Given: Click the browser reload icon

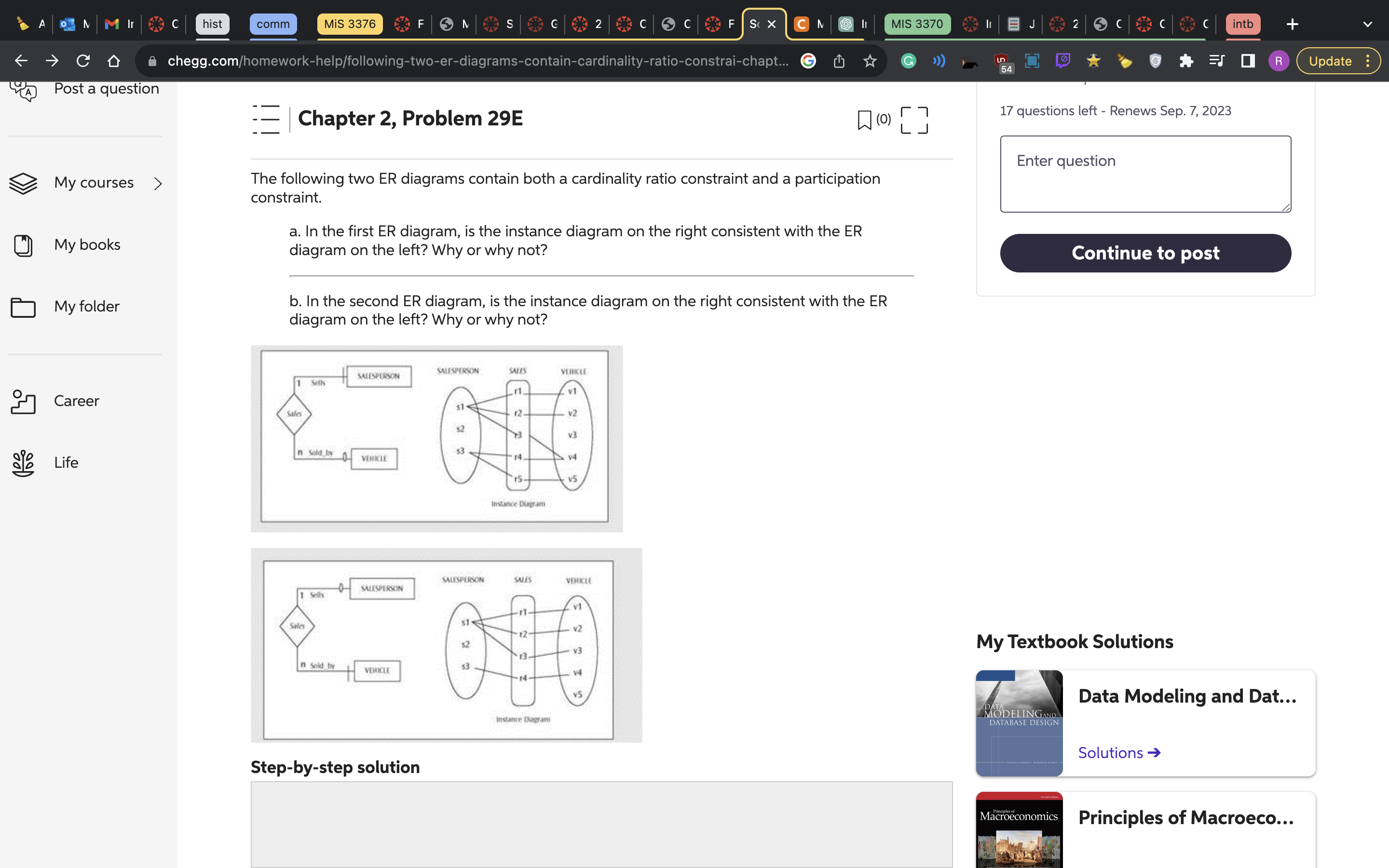Looking at the screenshot, I should point(83,61).
